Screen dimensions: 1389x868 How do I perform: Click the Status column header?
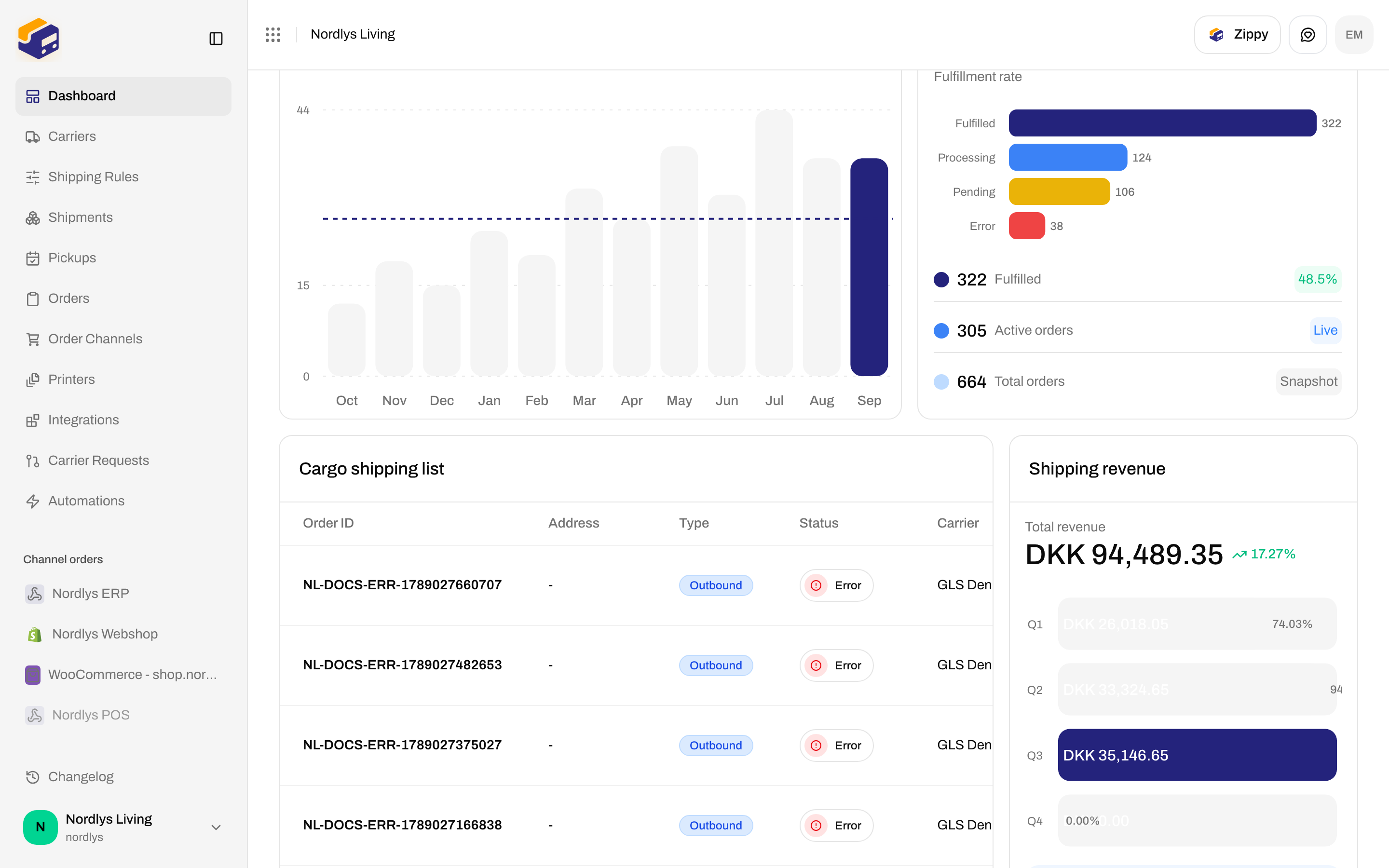pos(818,523)
